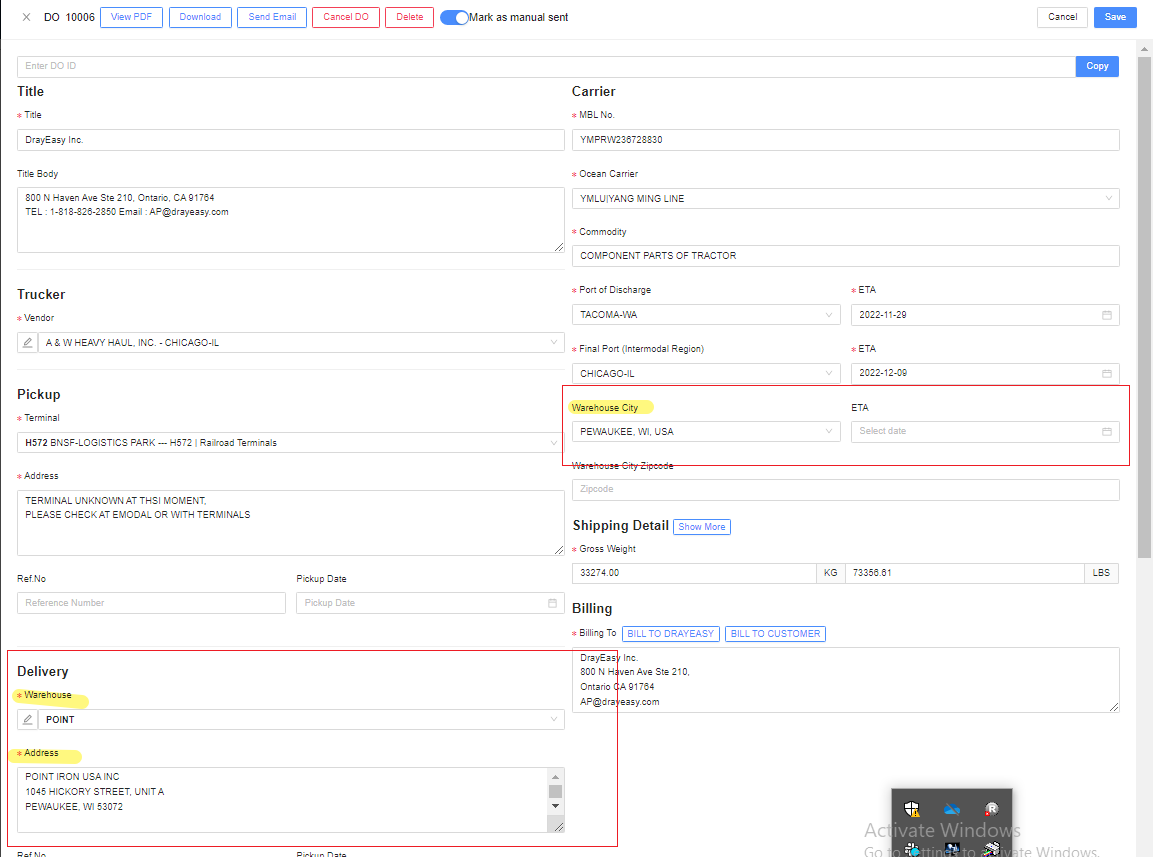Expand Shipping Detail with Show More
Image resolution: width=1153 pixels, height=857 pixels.
coord(701,527)
